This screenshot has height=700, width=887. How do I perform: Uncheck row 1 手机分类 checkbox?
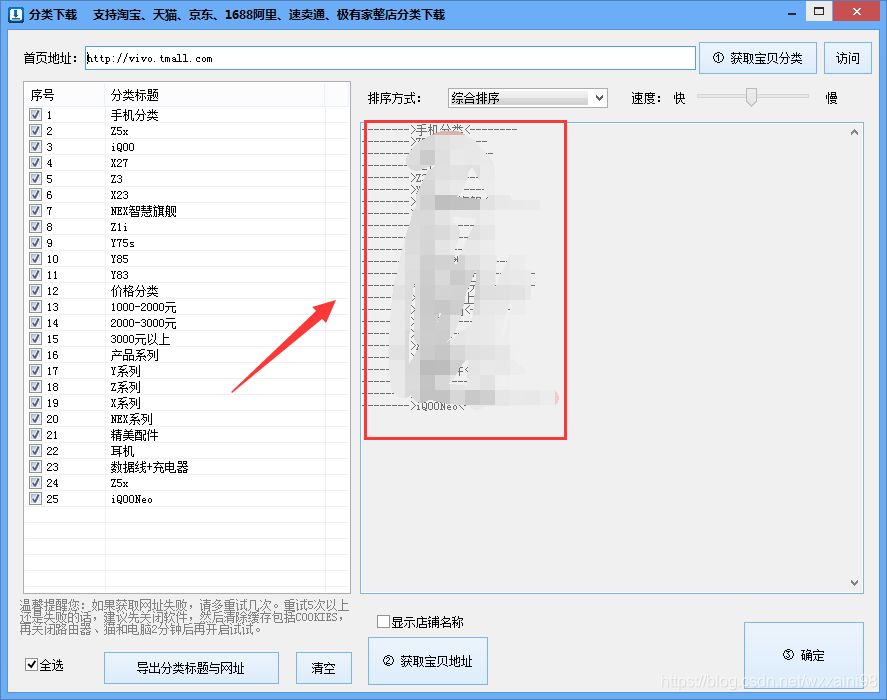tap(36, 115)
